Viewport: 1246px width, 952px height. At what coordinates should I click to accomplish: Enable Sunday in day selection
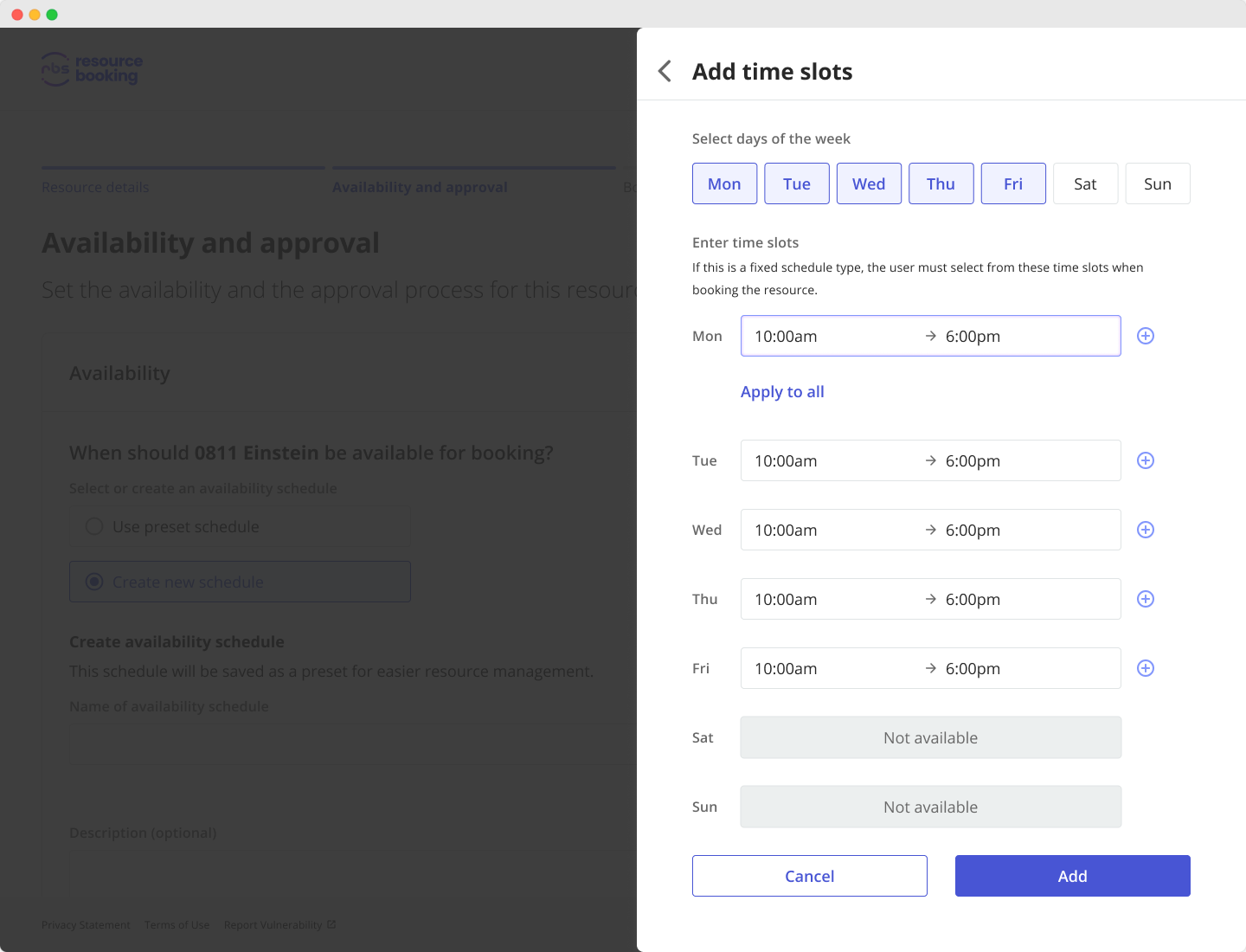click(x=1158, y=183)
